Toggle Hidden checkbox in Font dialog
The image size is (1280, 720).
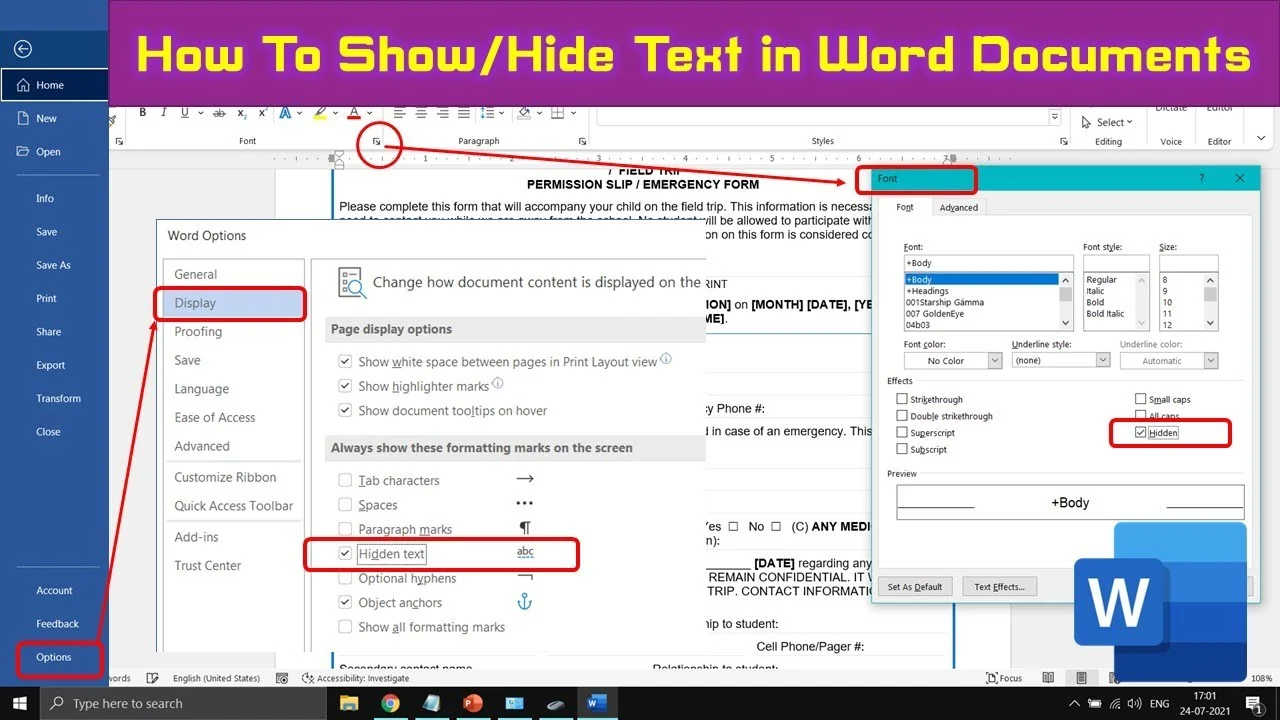(1141, 433)
